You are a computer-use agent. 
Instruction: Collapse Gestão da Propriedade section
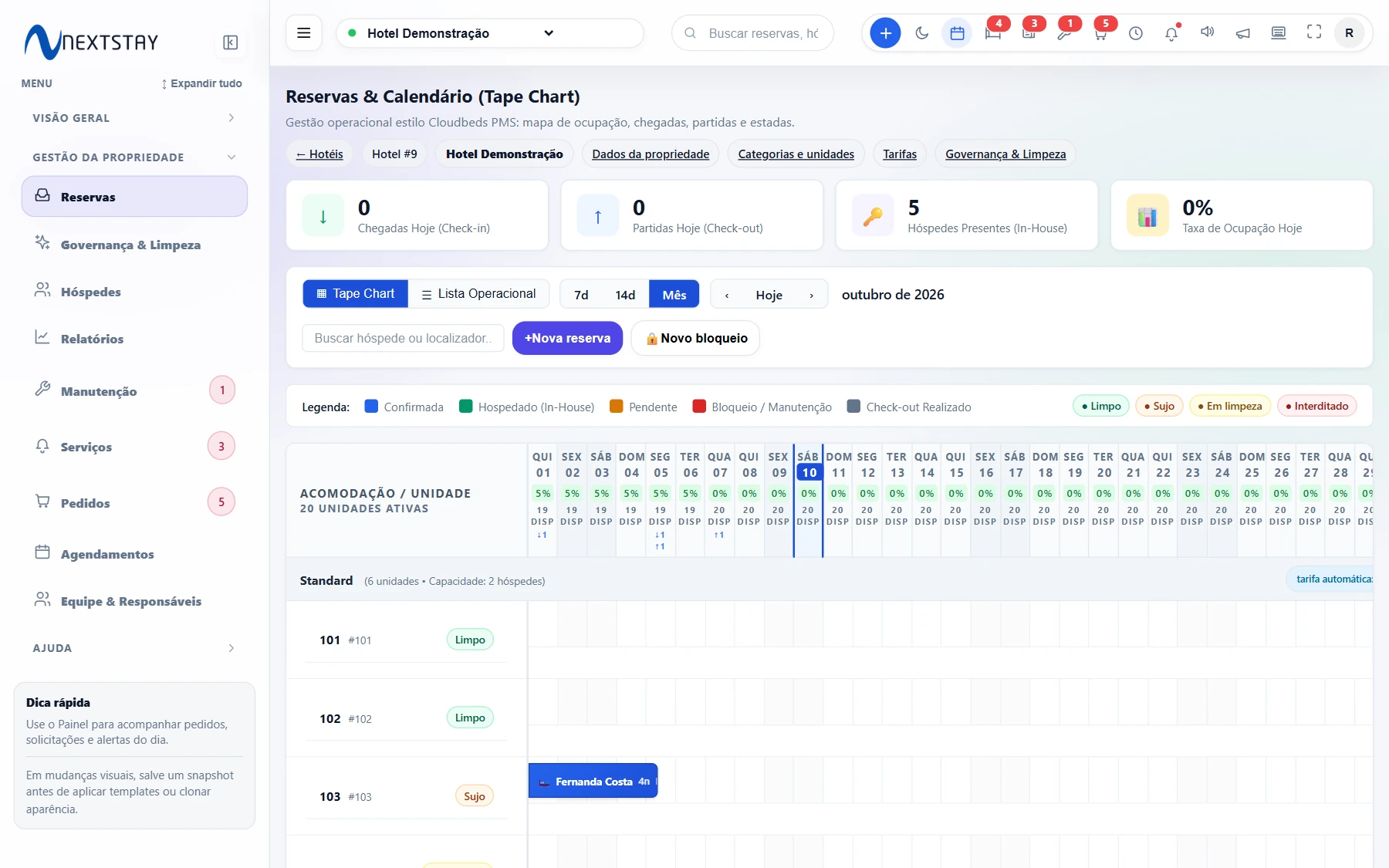133,157
